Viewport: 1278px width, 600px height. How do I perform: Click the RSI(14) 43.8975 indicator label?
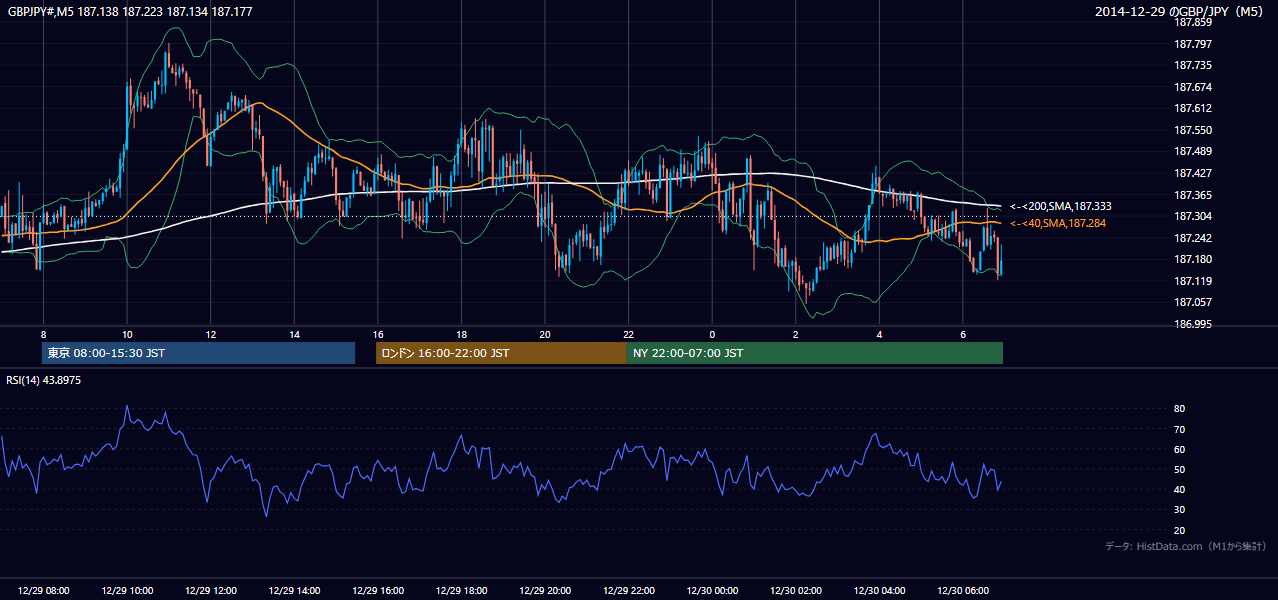tap(44, 380)
